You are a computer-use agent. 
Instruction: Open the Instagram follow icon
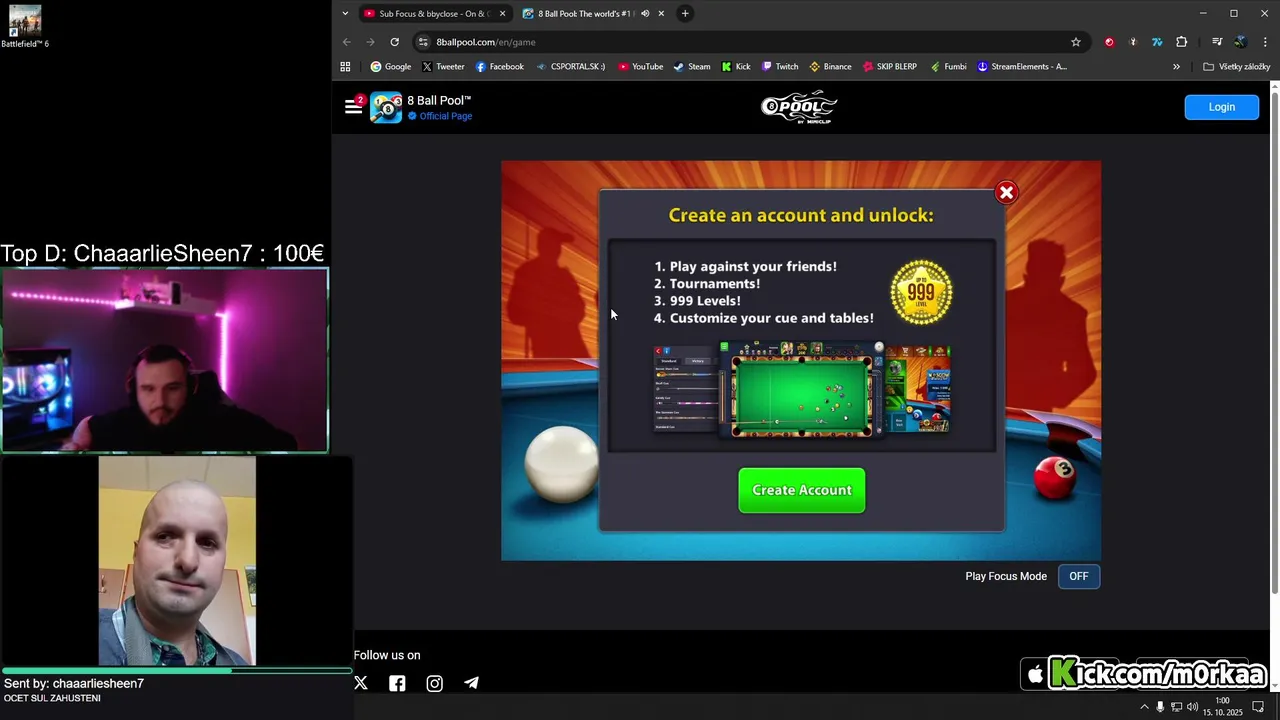pyautogui.click(x=434, y=683)
